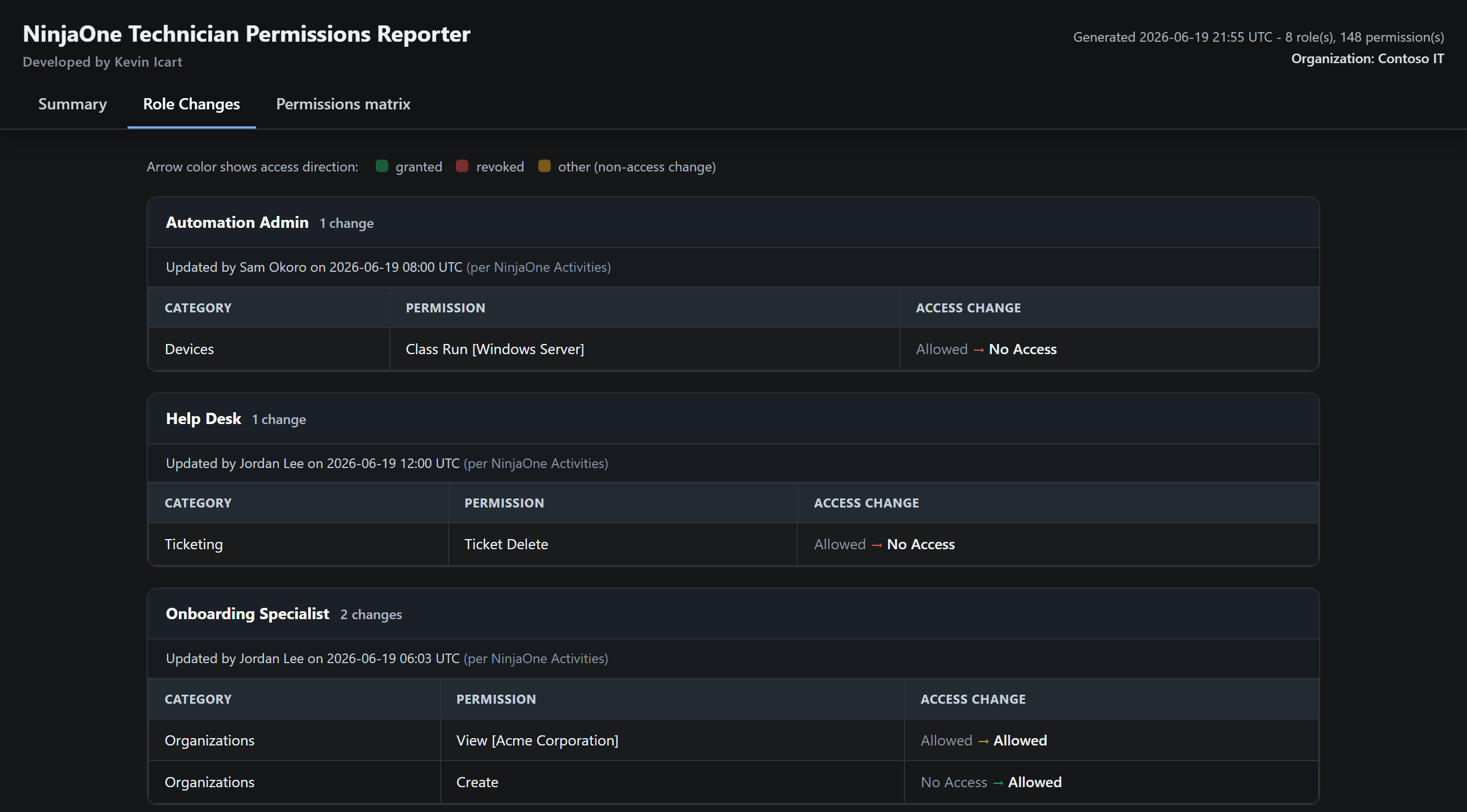The height and width of the screenshot is (812, 1467).
Task: Click the '2 changes' count beside Onboarding Specialist
Action: [x=371, y=615]
